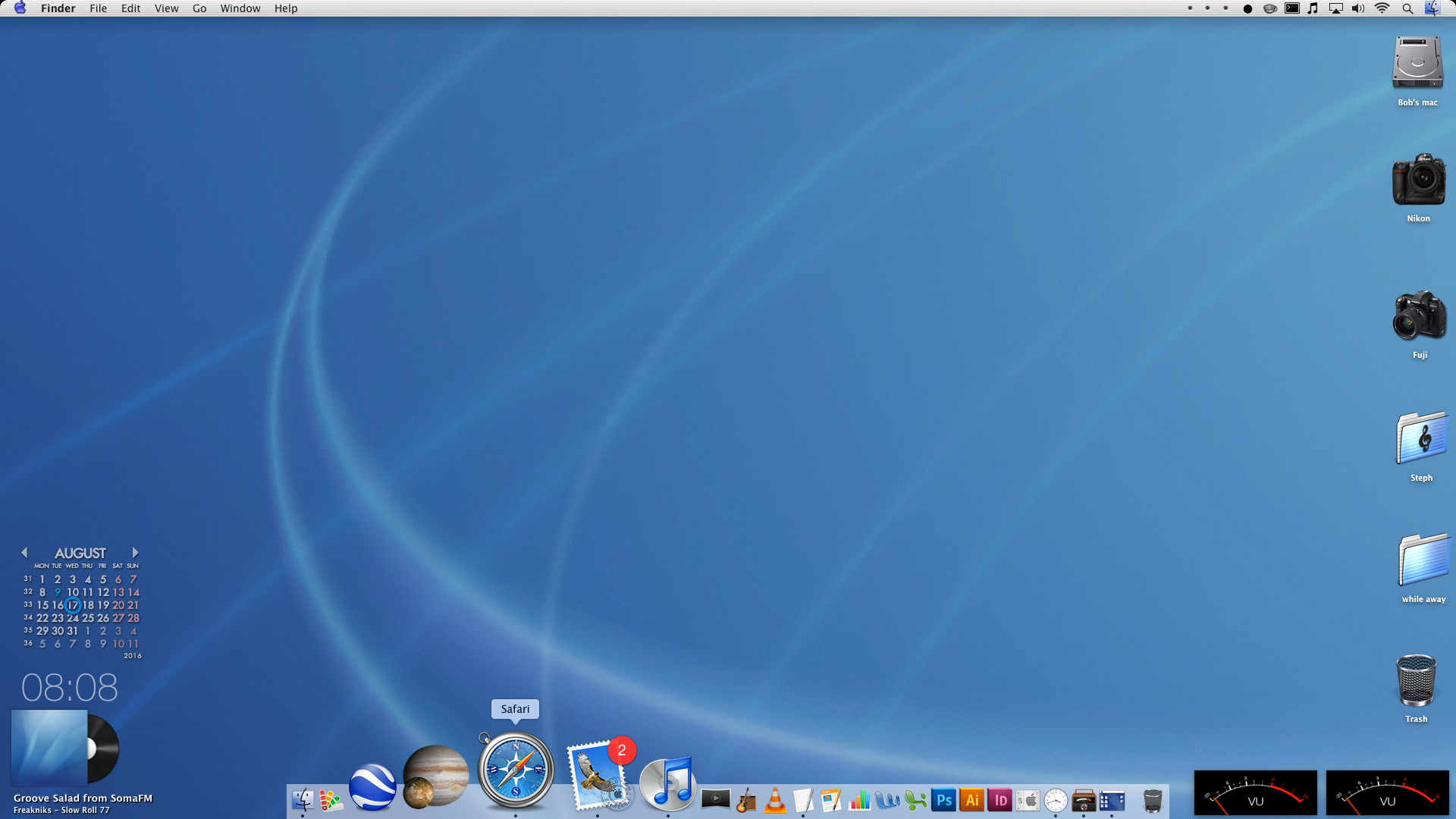The image size is (1456, 819).
Task: Select the Fuji camera desktop icon
Action: pyautogui.click(x=1420, y=324)
